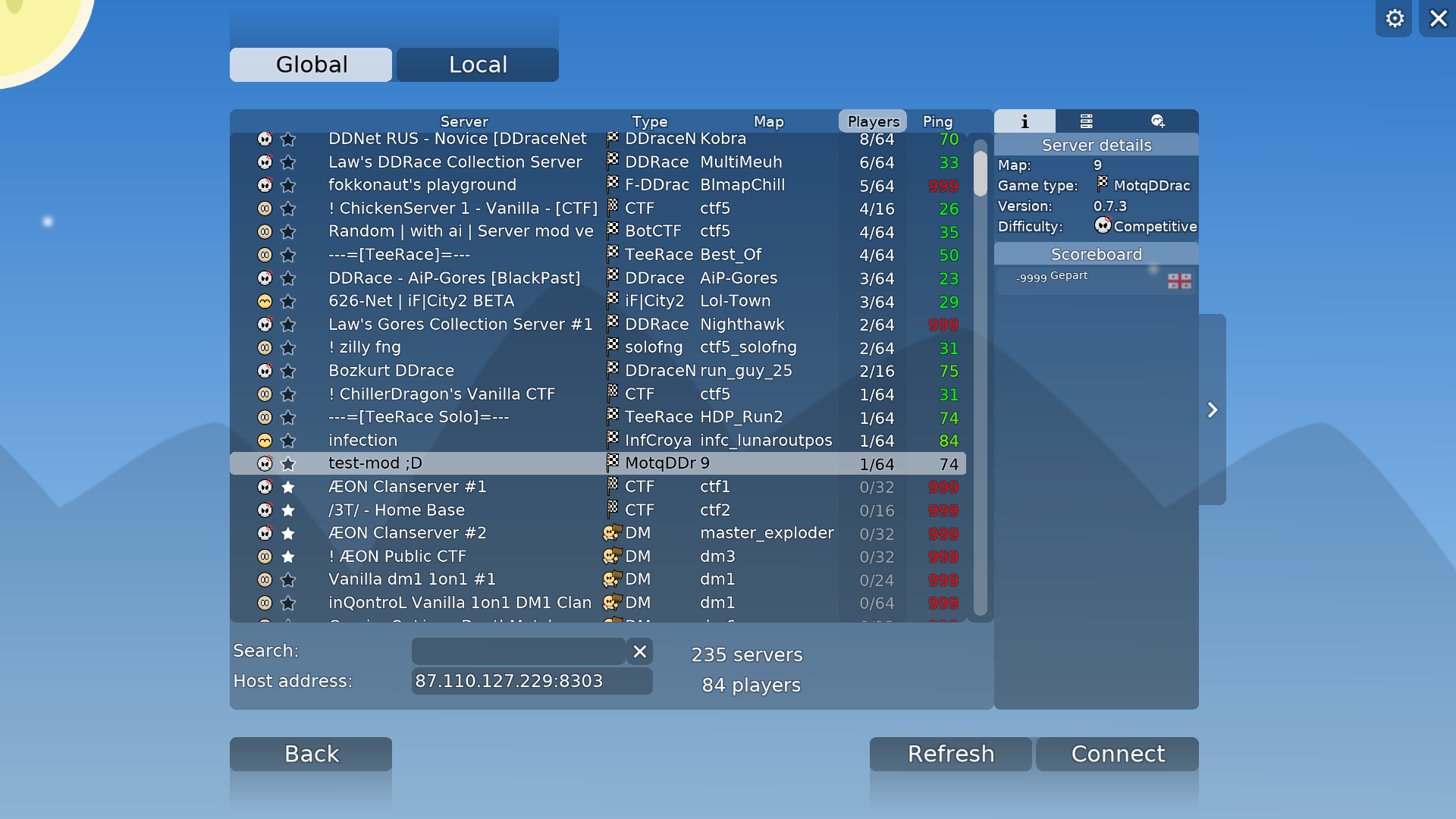Screen dimensions: 1456x819
Task: Click the server list scrollbar handle
Action: tap(980, 173)
